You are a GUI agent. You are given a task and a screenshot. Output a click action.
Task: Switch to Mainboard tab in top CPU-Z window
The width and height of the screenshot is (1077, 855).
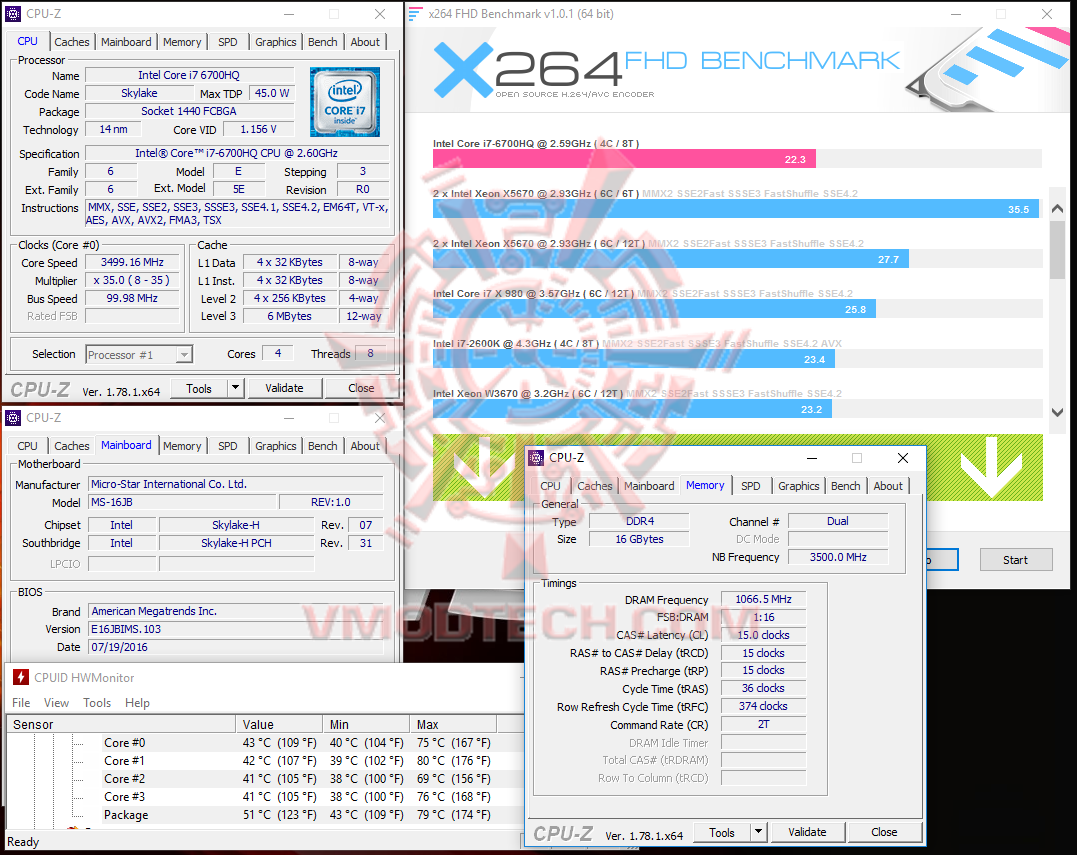(126, 42)
